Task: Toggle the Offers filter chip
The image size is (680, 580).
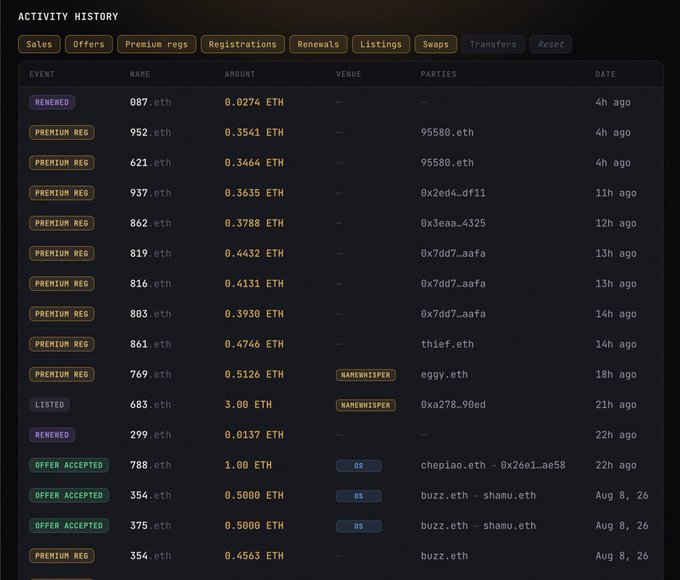Action: point(88,44)
